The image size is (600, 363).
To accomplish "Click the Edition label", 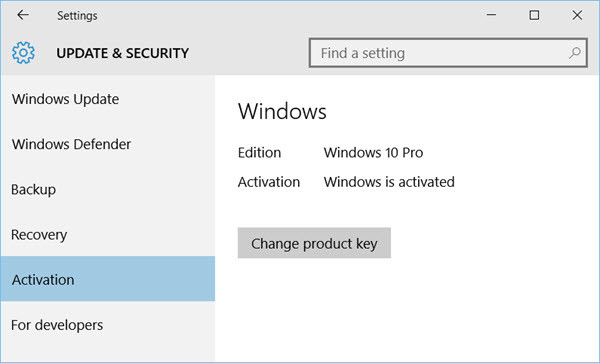I will [259, 153].
